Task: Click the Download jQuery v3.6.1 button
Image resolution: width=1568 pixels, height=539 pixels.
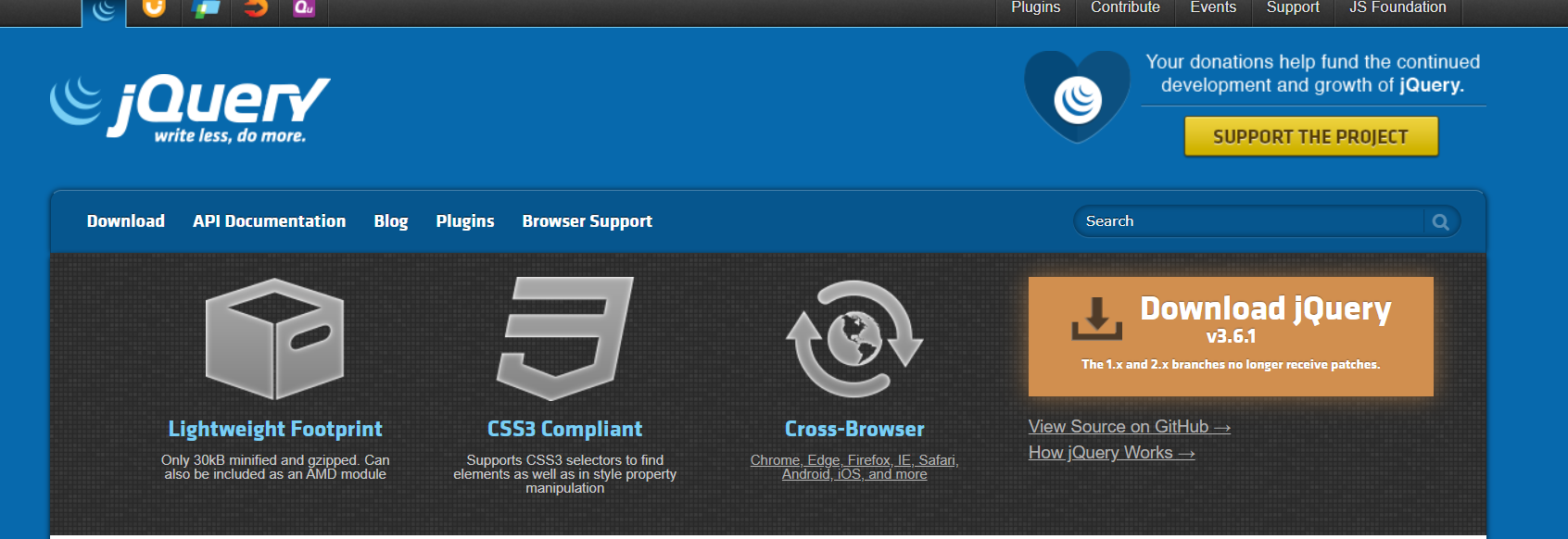Action: (1231, 336)
